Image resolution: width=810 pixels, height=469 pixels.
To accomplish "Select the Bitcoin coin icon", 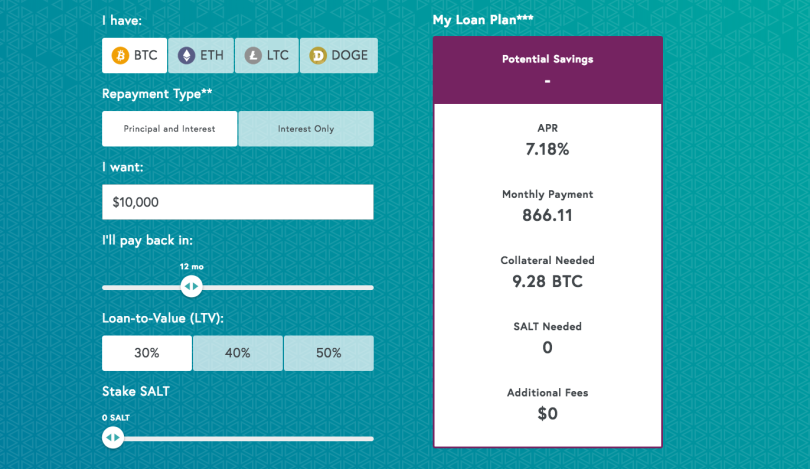I will [x=120, y=55].
